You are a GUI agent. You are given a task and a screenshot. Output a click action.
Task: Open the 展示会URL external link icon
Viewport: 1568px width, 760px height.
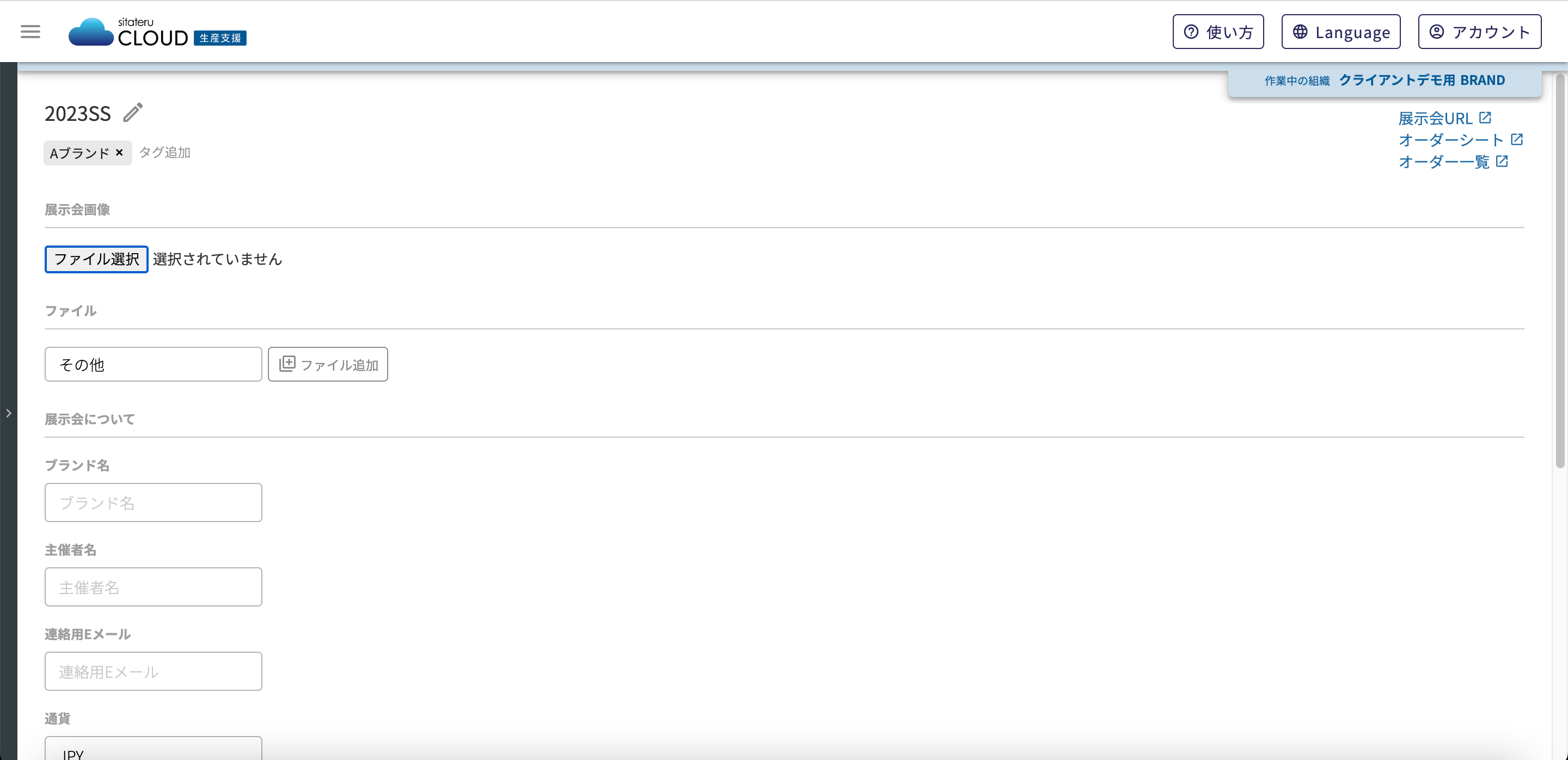tap(1485, 118)
